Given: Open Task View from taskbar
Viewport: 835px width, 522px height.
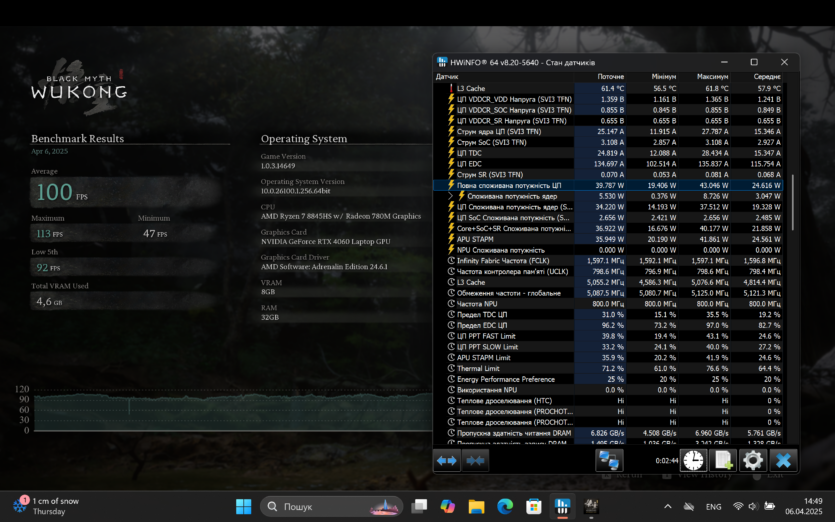Looking at the screenshot, I should (x=419, y=506).
